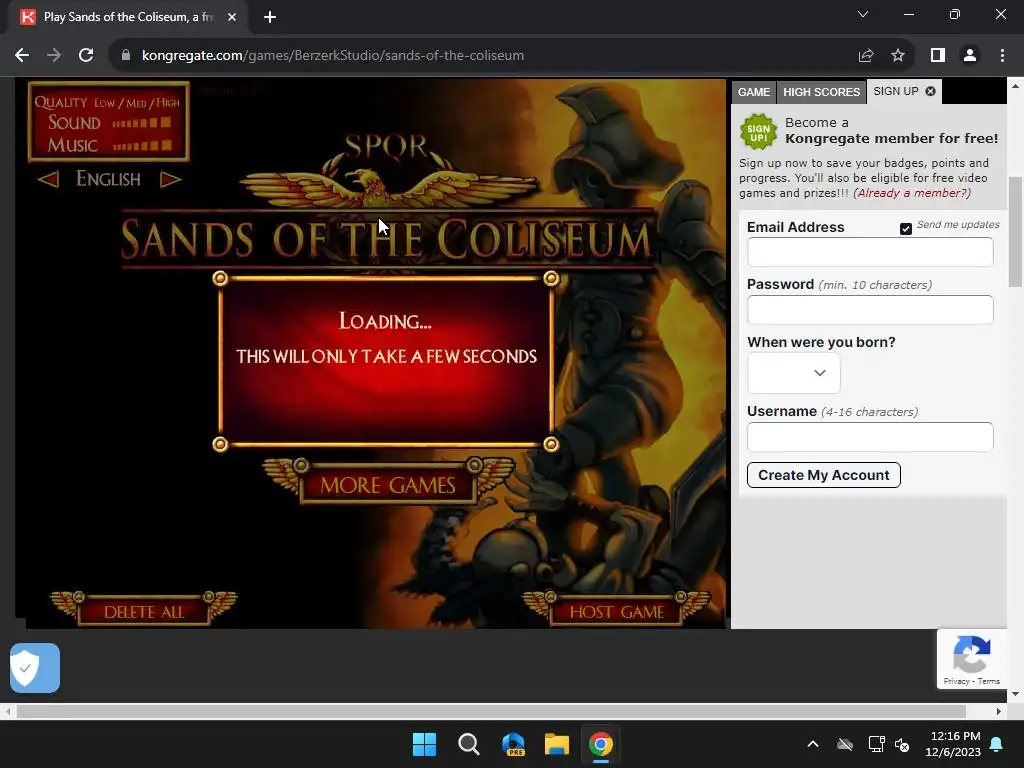Click the blue shield privacy badge
This screenshot has width=1024, height=768.
tap(35, 668)
